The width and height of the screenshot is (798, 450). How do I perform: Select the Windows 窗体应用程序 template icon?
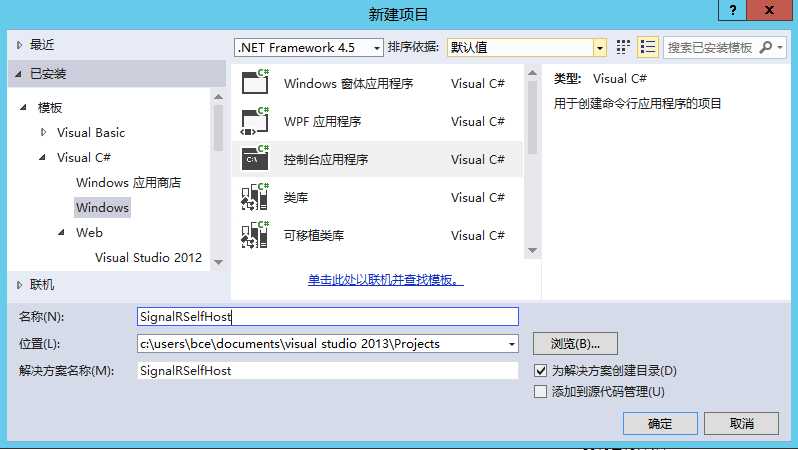tap(255, 82)
